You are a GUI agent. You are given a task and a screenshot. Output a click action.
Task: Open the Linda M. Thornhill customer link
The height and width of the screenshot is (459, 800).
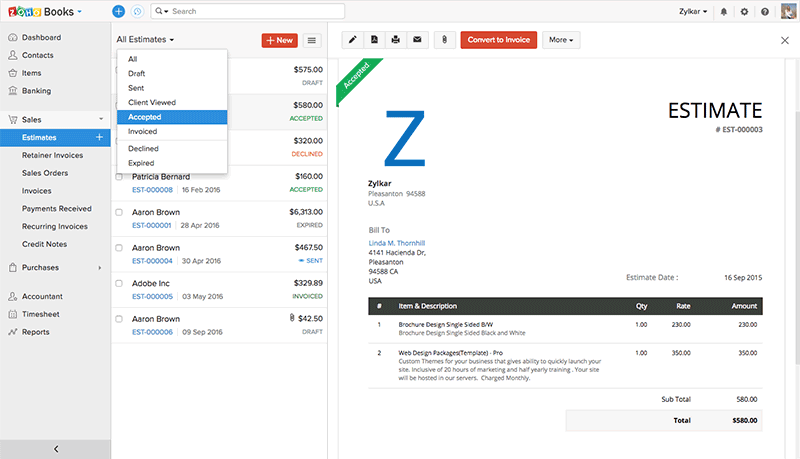pos(396,243)
